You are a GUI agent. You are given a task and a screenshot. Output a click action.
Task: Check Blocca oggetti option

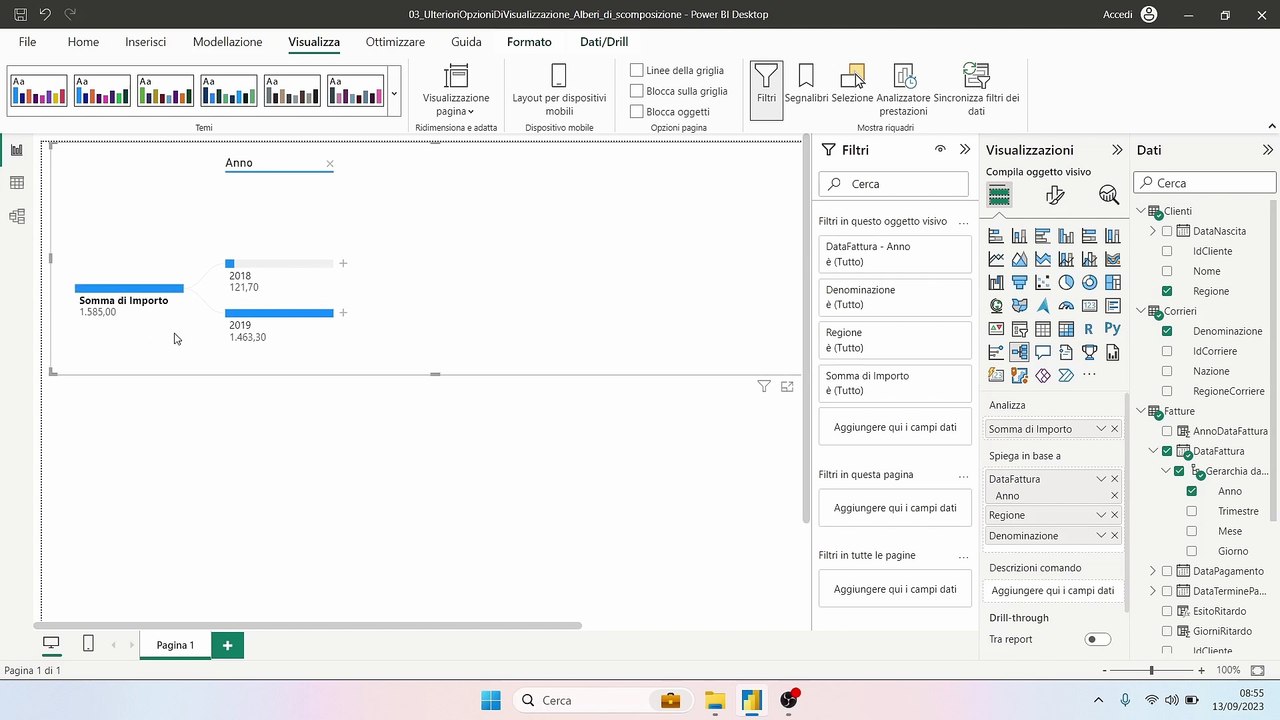637,111
